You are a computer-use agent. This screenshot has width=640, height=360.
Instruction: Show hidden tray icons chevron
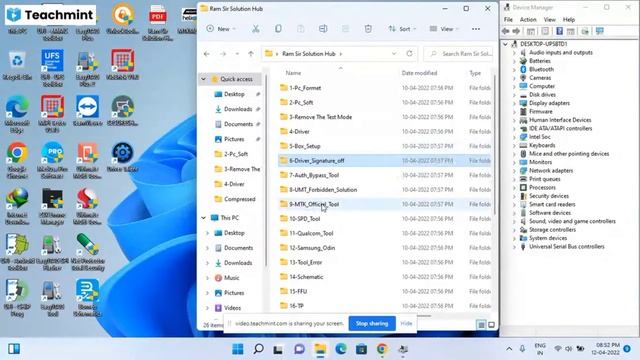click(x=509, y=349)
